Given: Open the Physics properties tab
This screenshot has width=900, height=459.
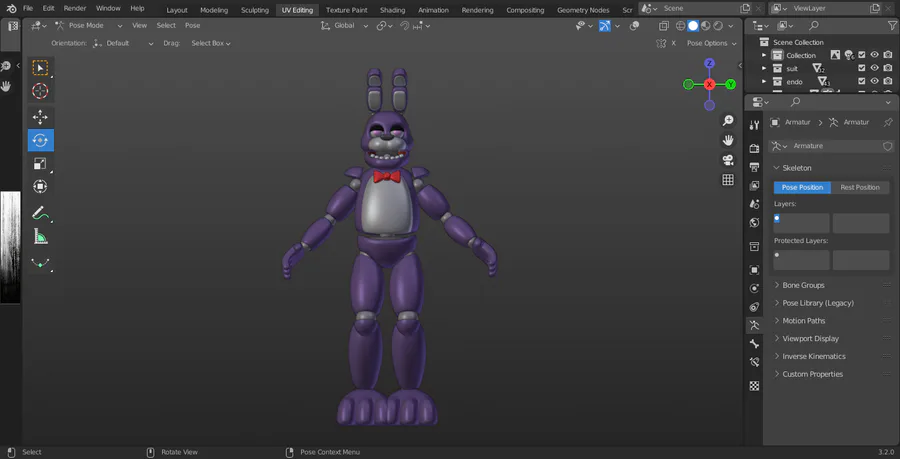Looking at the screenshot, I should pos(754,288).
